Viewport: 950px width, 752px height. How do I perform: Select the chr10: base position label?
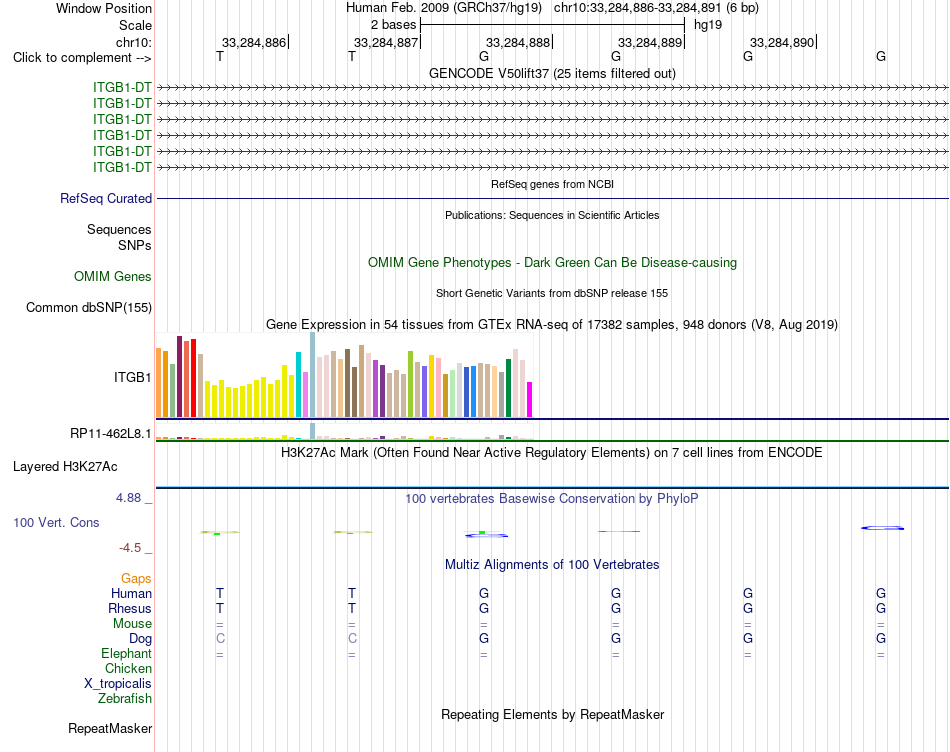click(134, 42)
